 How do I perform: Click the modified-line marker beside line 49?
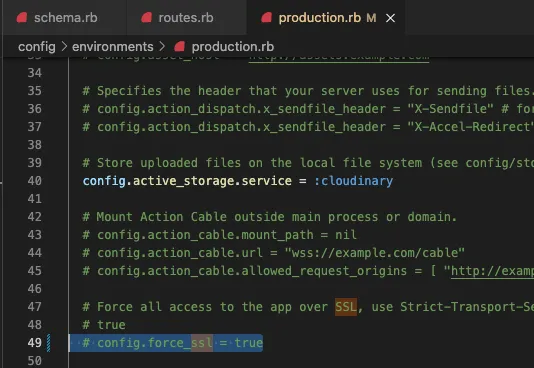pyautogui.click(x=48, y=343)
